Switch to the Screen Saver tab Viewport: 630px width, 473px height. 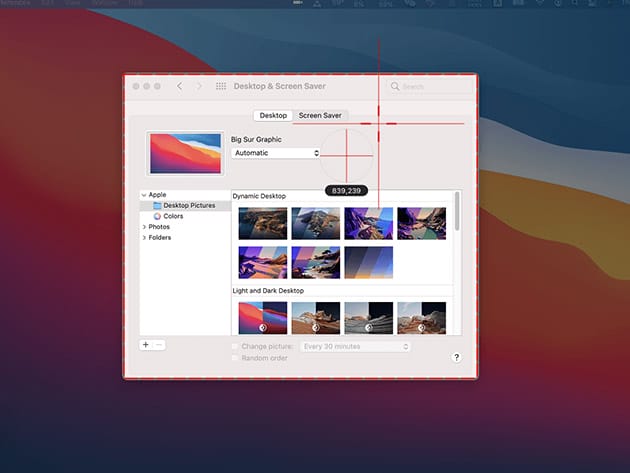320,116
